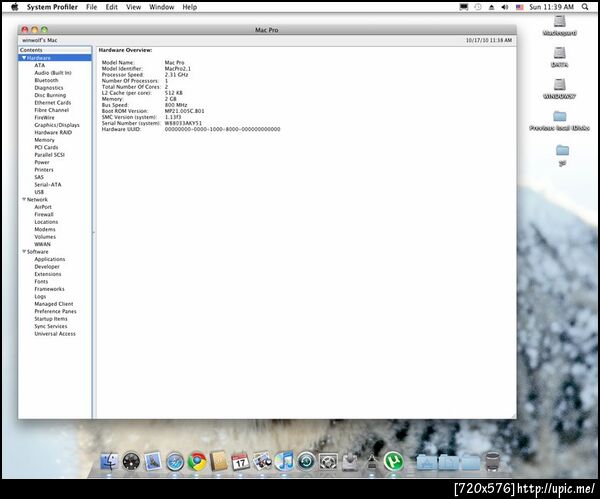Open Time Machine in the dock

click(x=307, y=461)
